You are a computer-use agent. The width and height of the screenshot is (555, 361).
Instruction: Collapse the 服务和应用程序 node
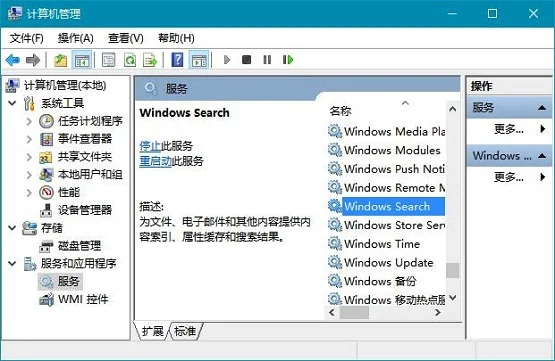(12, 264)
